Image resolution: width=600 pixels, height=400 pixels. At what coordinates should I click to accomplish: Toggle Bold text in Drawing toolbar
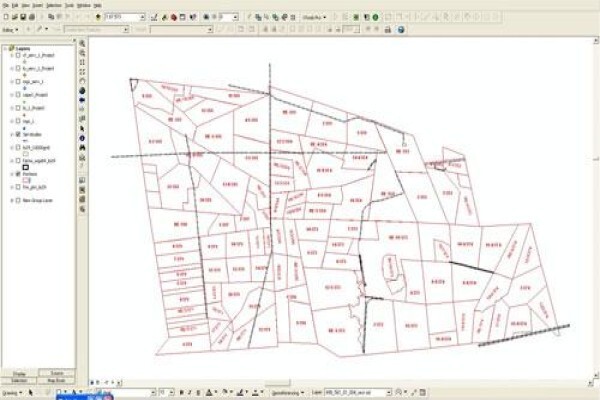pyautogui.click(x=181, y=393)
